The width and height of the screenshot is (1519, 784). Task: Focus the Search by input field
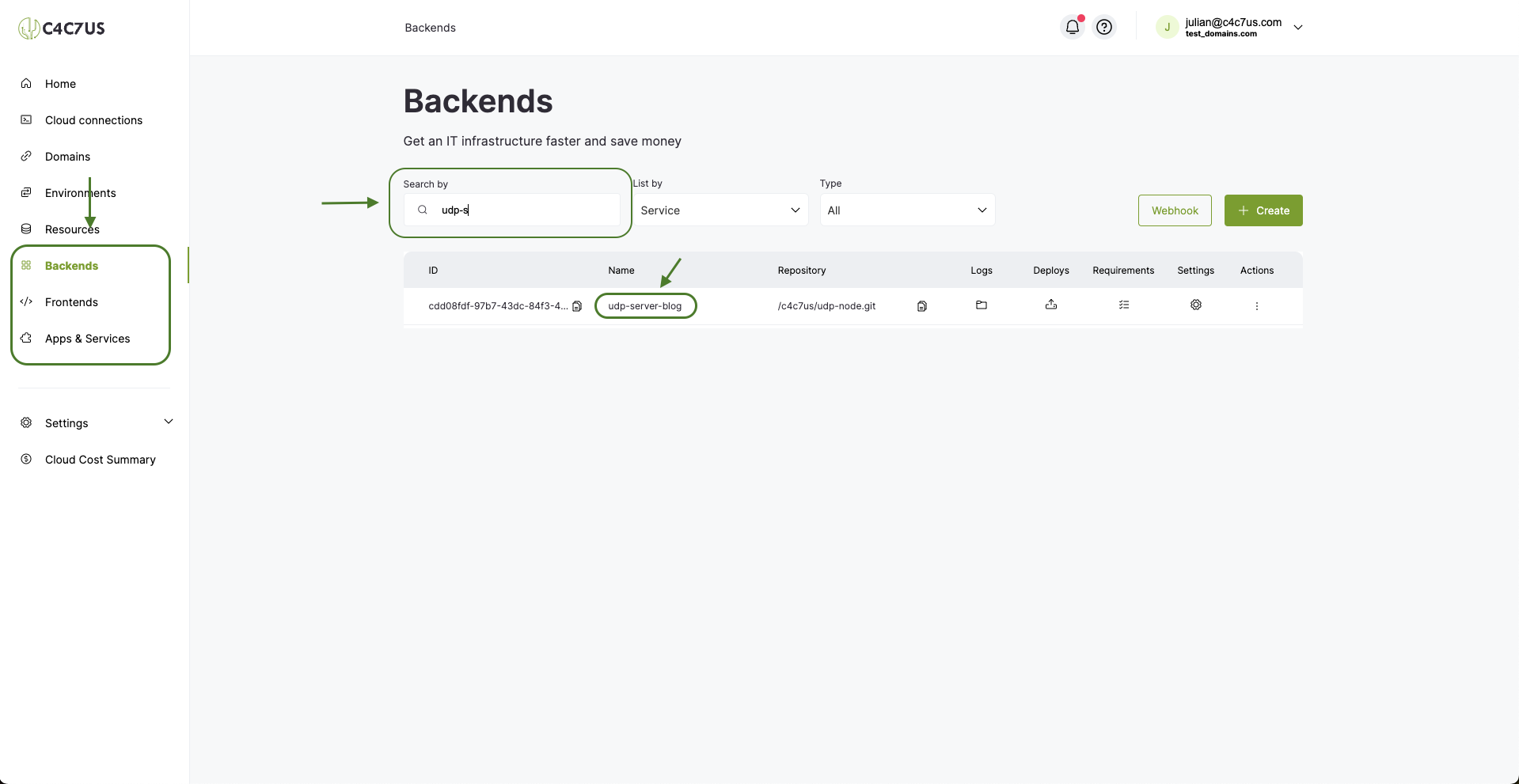click(512, 210)
